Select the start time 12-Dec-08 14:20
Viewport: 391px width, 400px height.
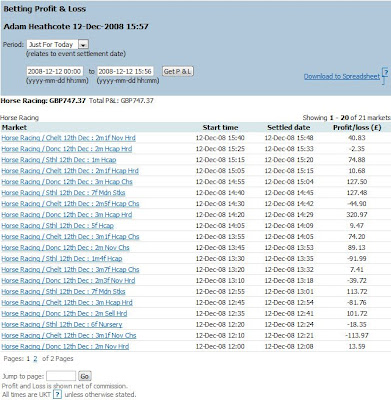[x=220, y=215]
